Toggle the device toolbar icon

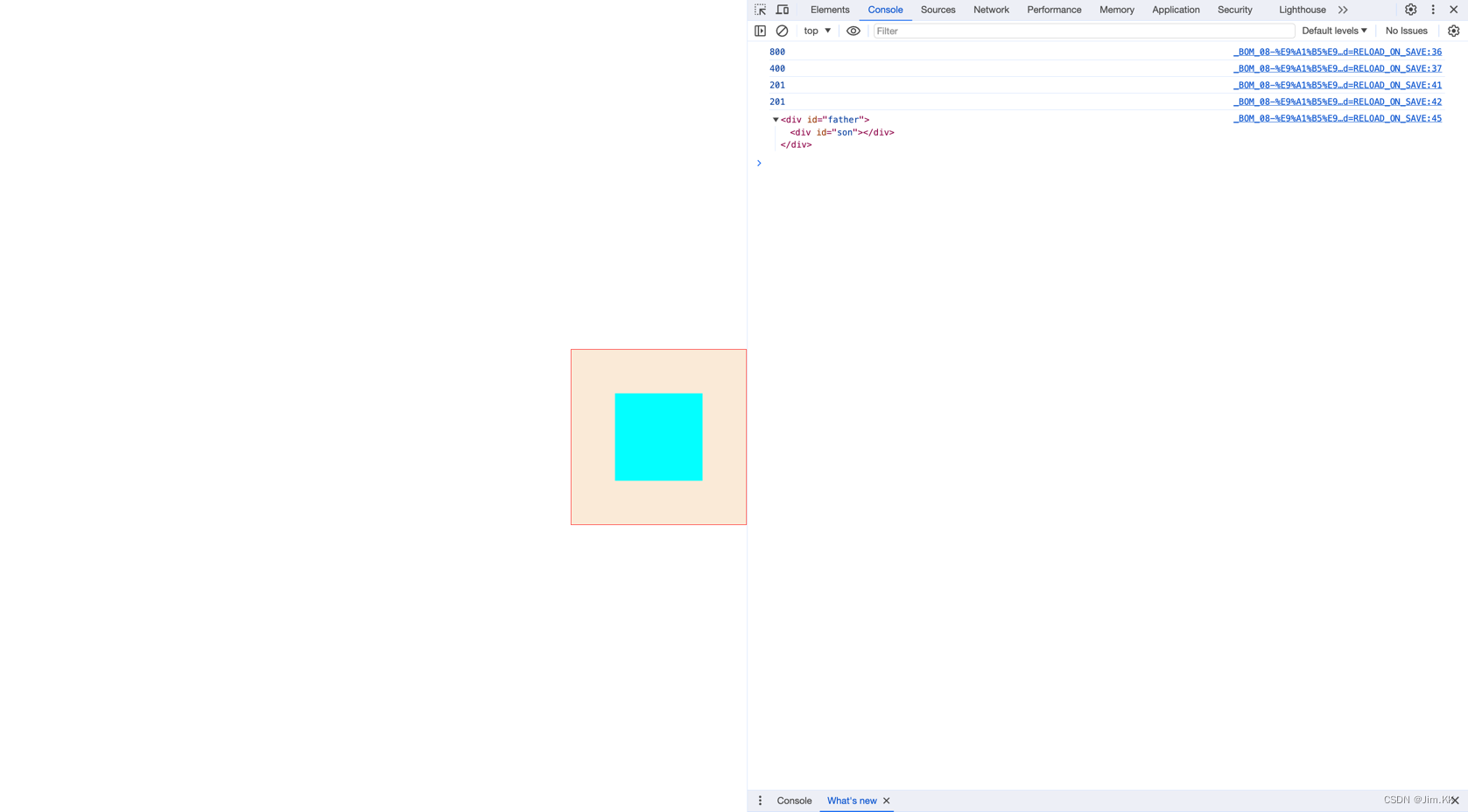[783, 10]
